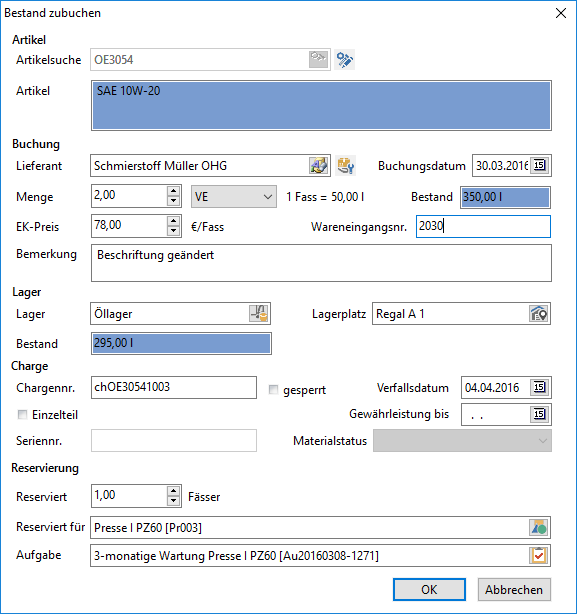Screen dimensions: 577x614
Task: Open the Lagerplatz location picker icon
Action: [539, 314]
